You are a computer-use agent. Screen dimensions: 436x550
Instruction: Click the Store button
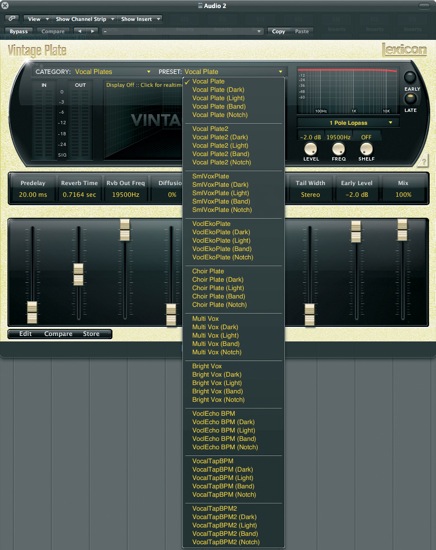point(91,334)
